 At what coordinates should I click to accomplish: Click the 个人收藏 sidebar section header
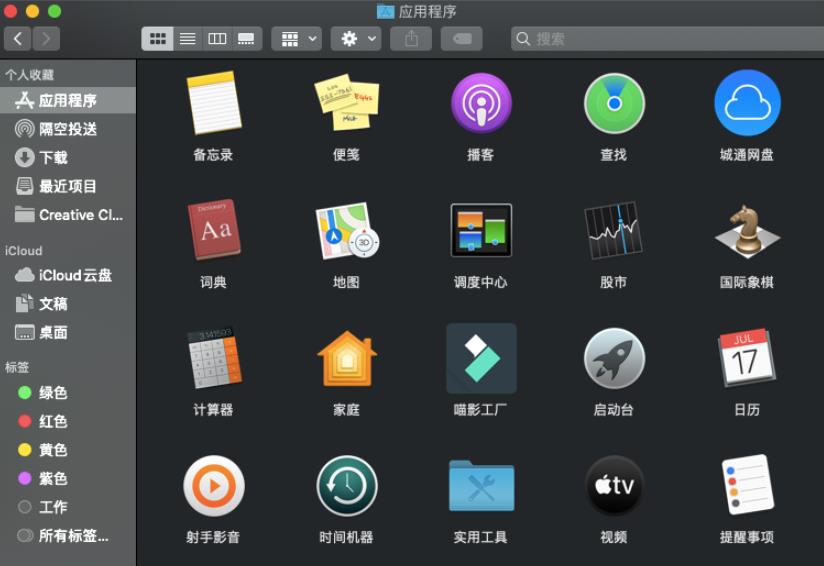[29, 75]
